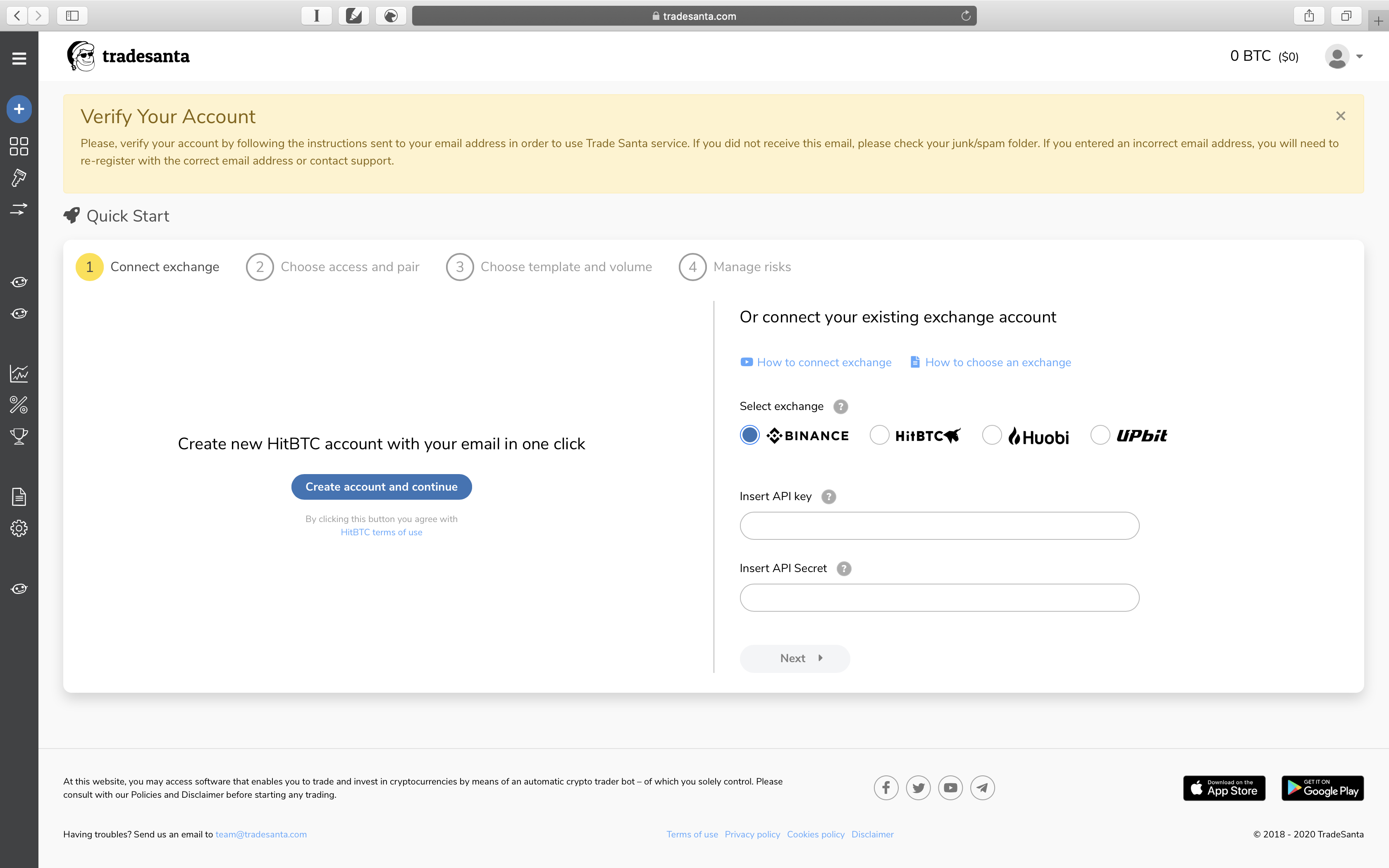The image size is (1389, 868).
Task: Go to step 2 Choose access and pair
Action: [x=333, y=267]
